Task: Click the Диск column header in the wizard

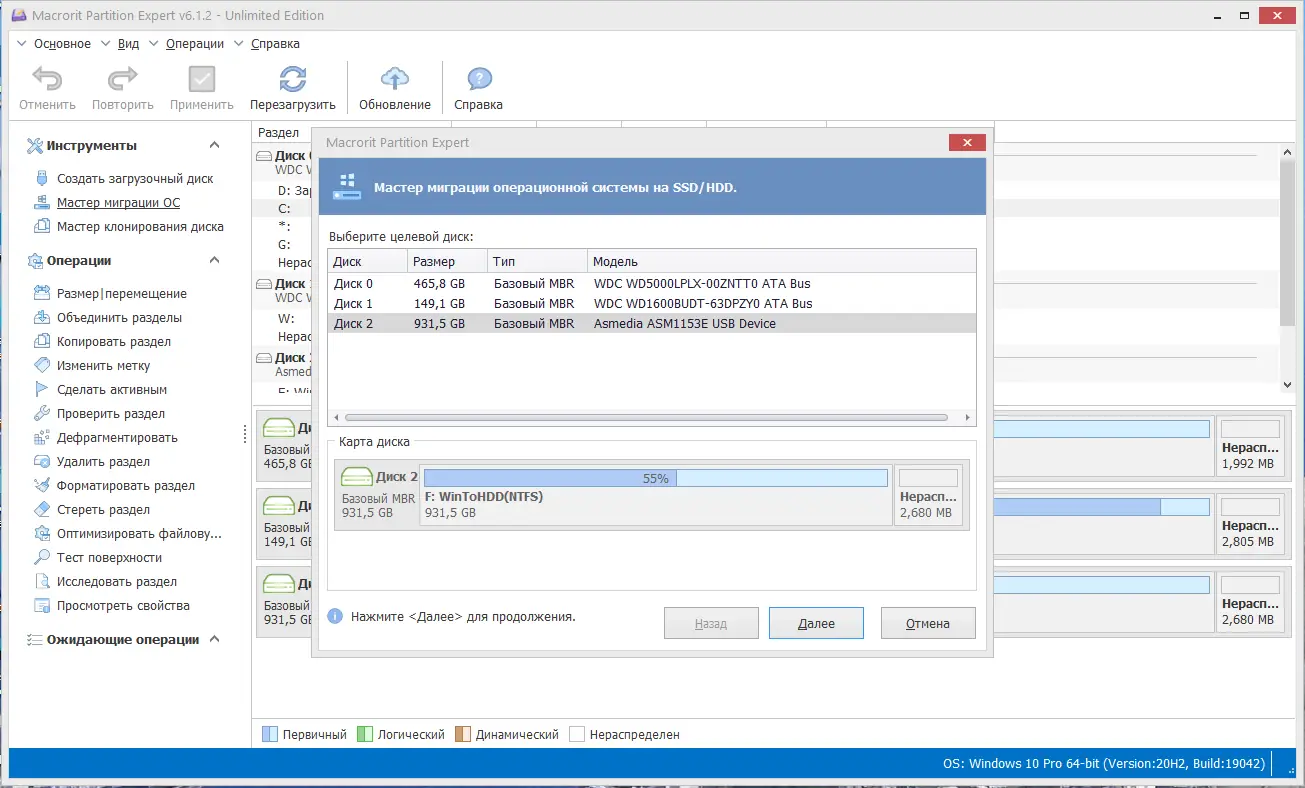Action: click(x=368, y=261)
